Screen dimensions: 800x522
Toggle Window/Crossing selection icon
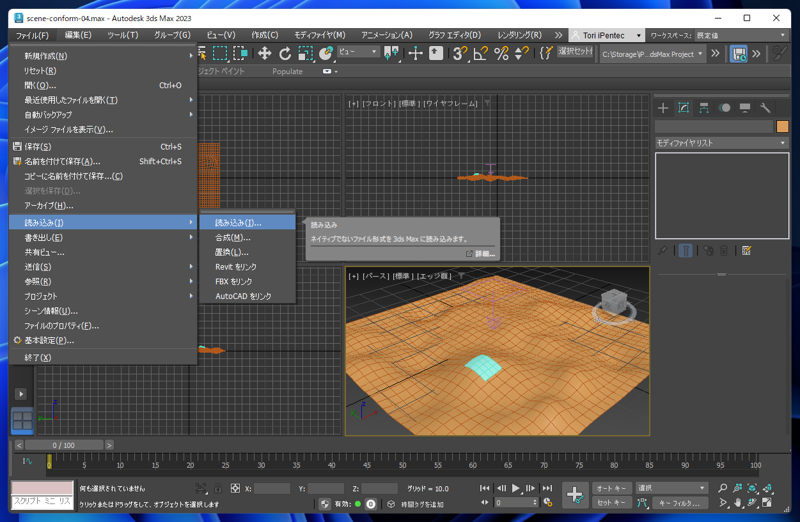pos(240,53)
